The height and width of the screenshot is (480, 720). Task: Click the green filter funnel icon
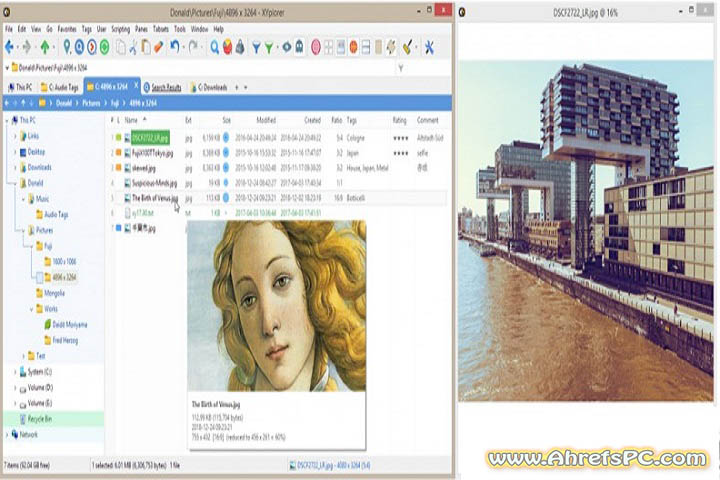tap(269, 47)
